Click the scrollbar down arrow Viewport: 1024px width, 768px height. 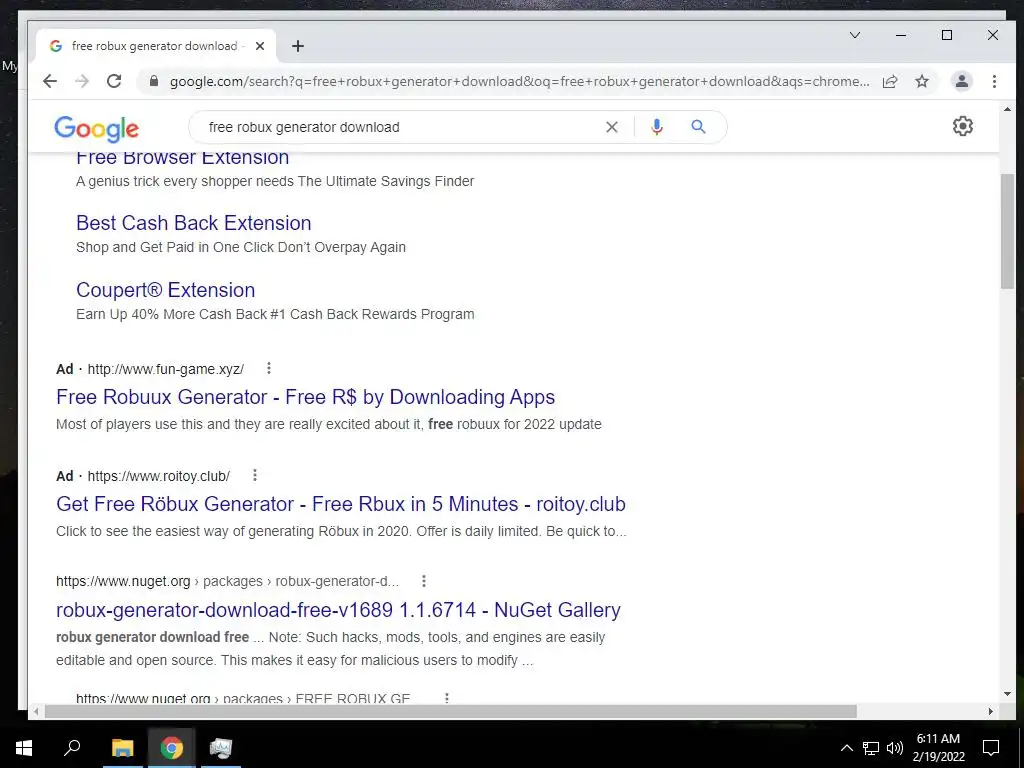pos(1007,694)
